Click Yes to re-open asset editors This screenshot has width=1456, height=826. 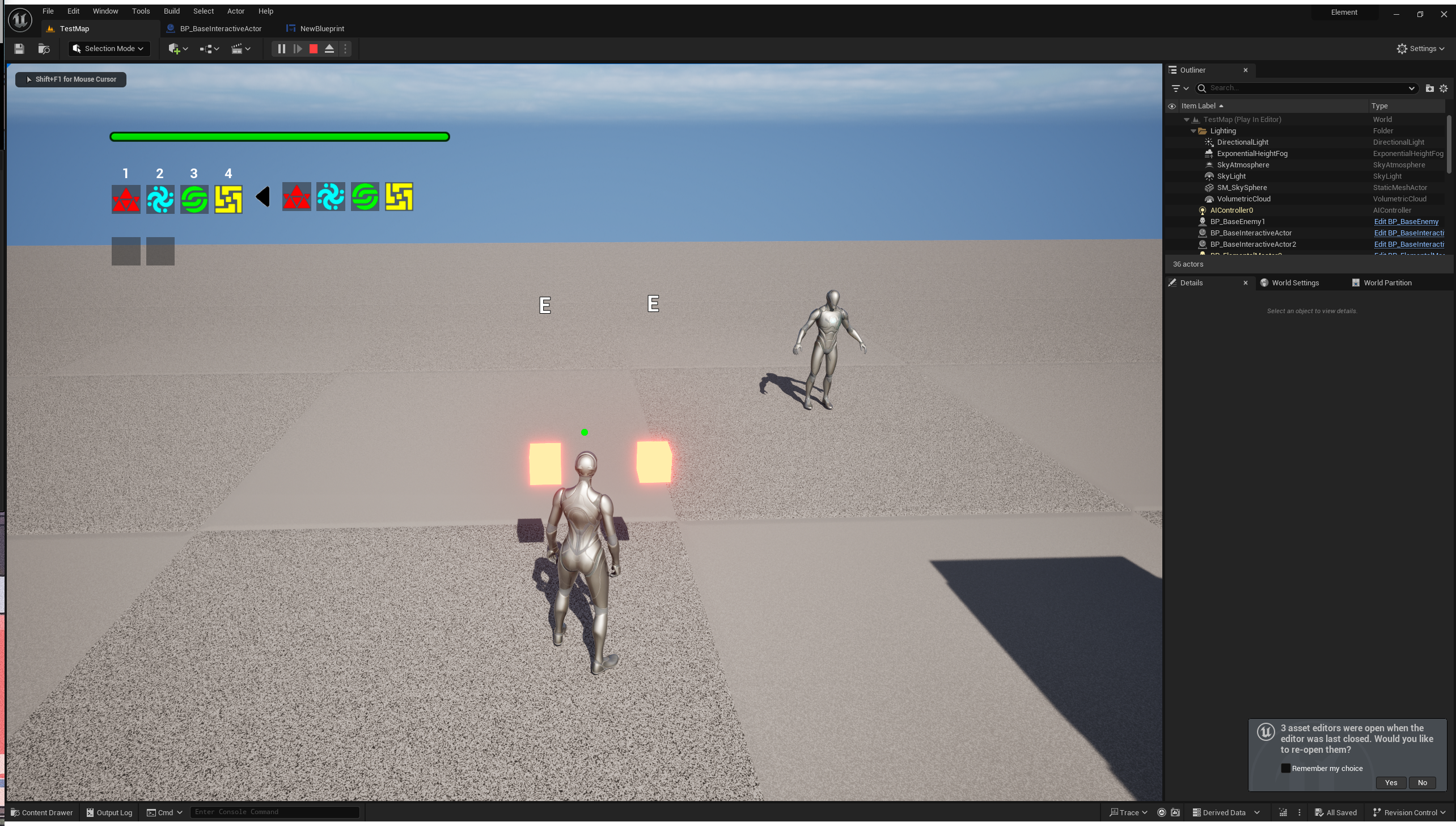coord(1390,782)
